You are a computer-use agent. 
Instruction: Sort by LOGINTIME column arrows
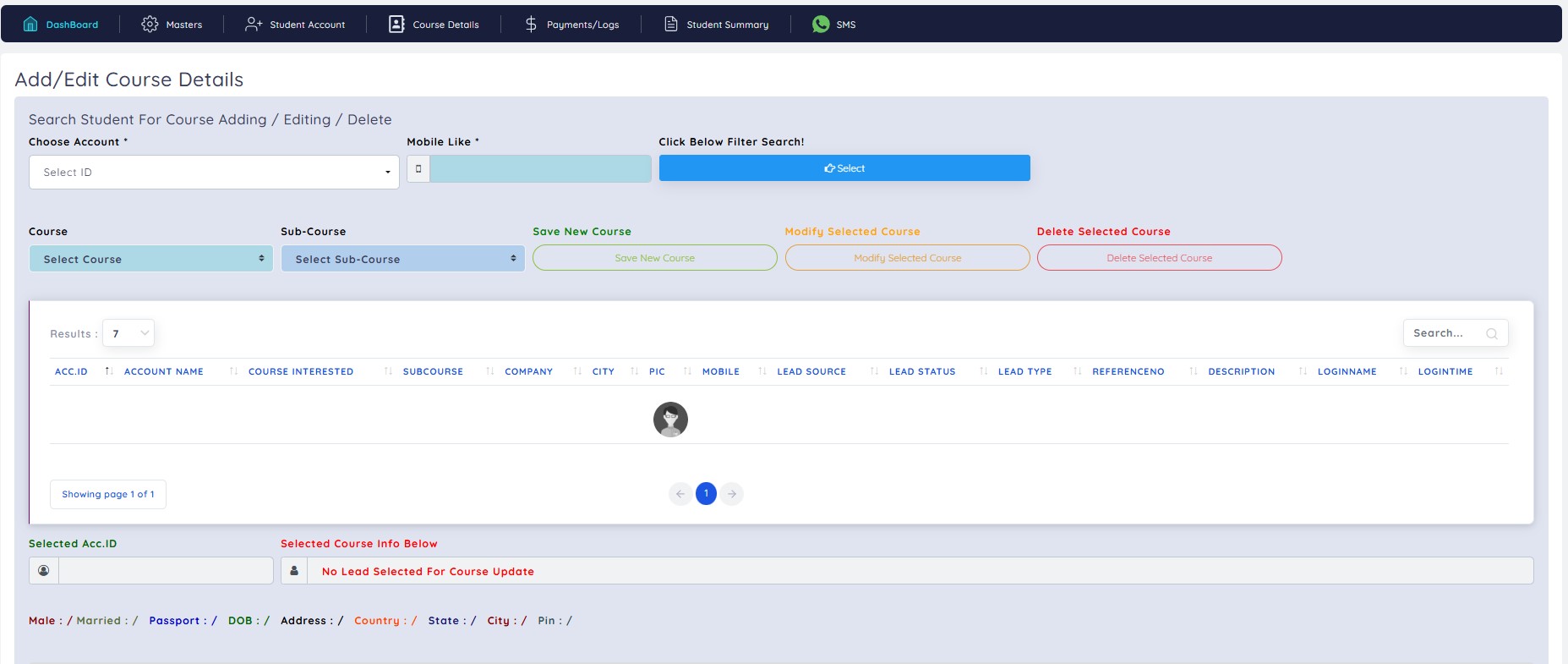1499,371
